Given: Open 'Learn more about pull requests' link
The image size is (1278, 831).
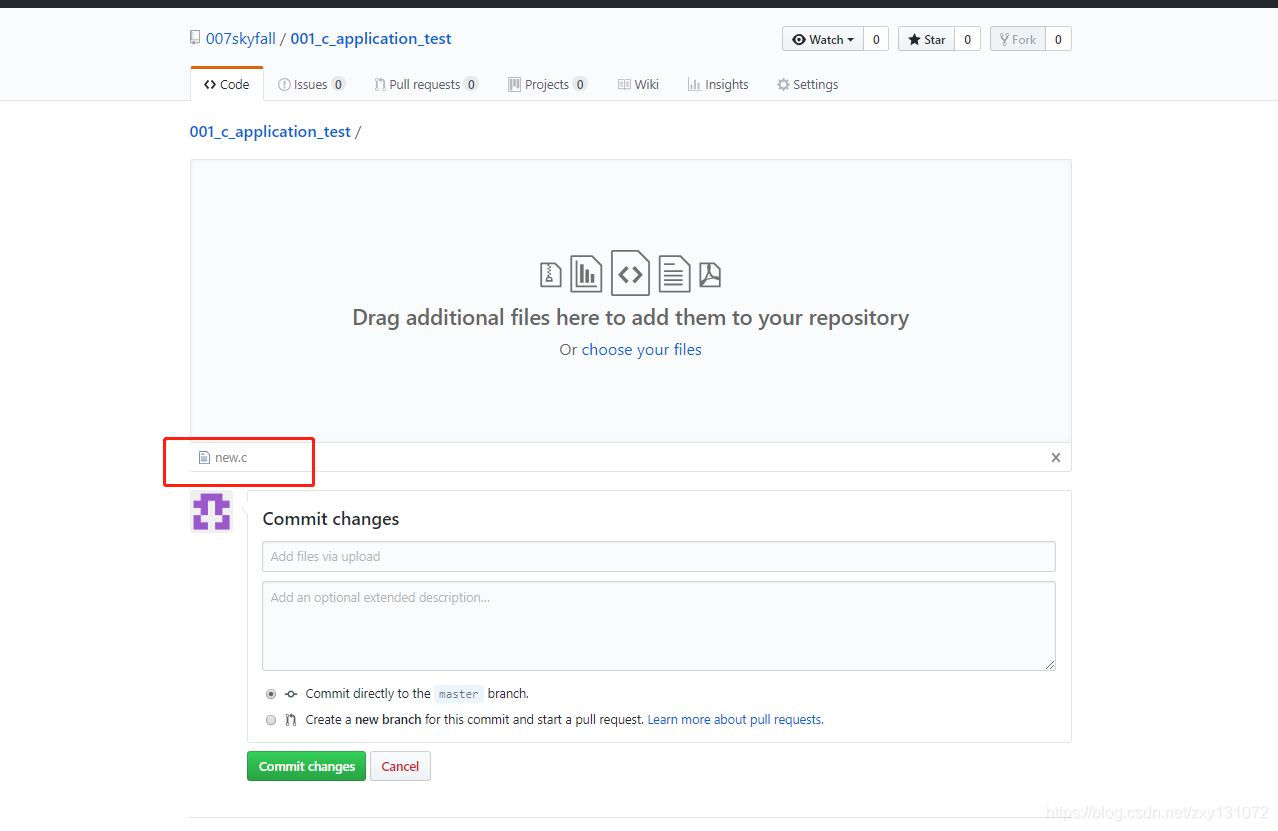Looking at the screenshot, I should click(735, 719).
